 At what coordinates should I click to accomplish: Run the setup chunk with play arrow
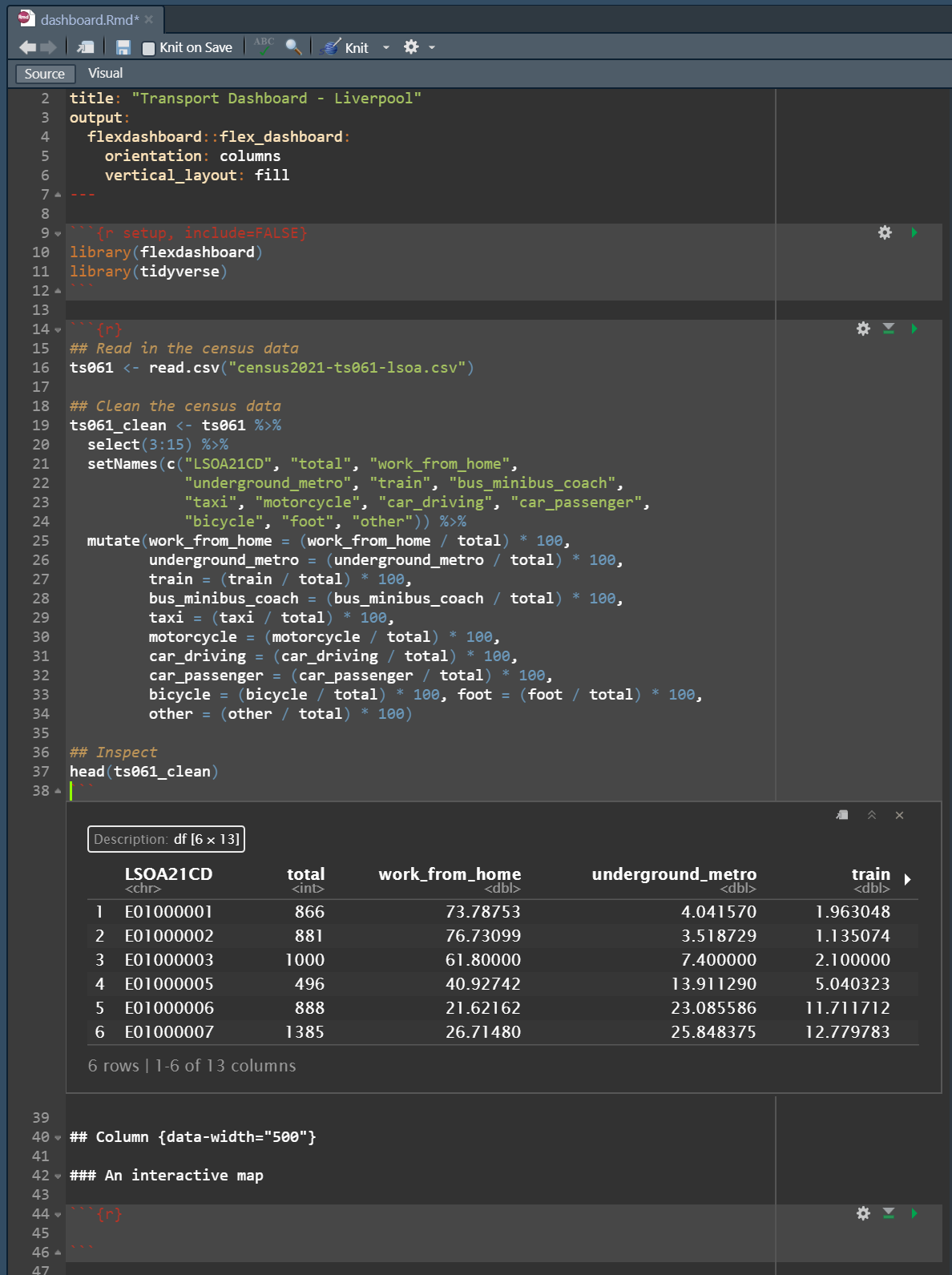[914, 232]
